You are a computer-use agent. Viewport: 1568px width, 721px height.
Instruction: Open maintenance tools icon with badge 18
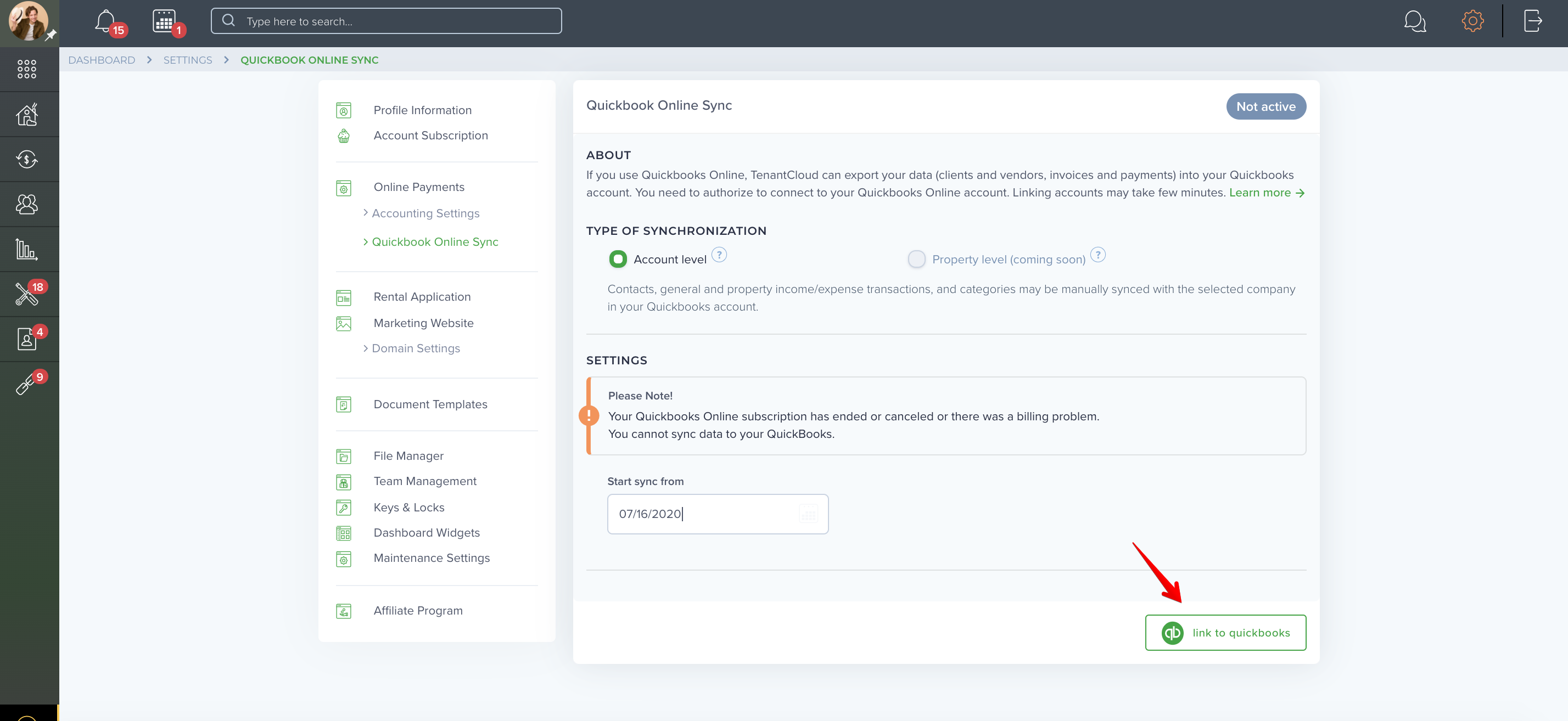(27, 294)
